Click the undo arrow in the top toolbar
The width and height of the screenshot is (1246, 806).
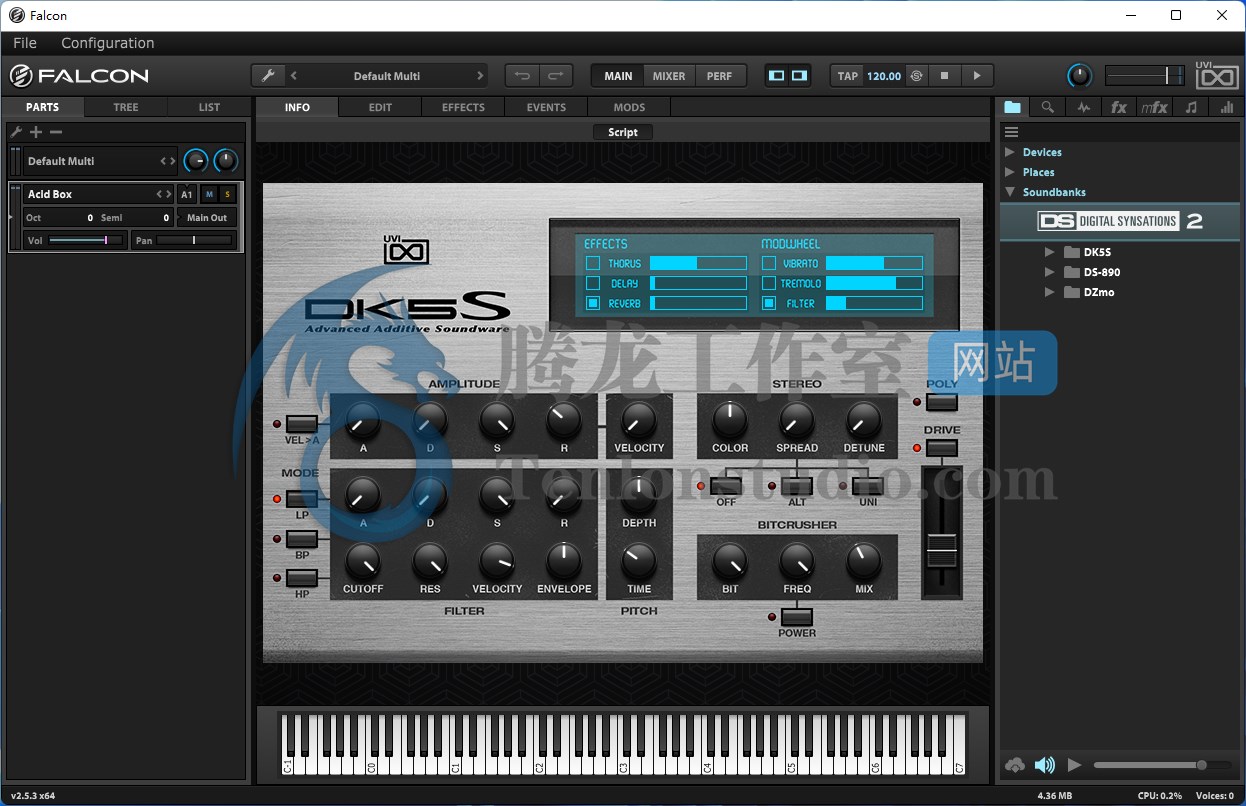523,76
